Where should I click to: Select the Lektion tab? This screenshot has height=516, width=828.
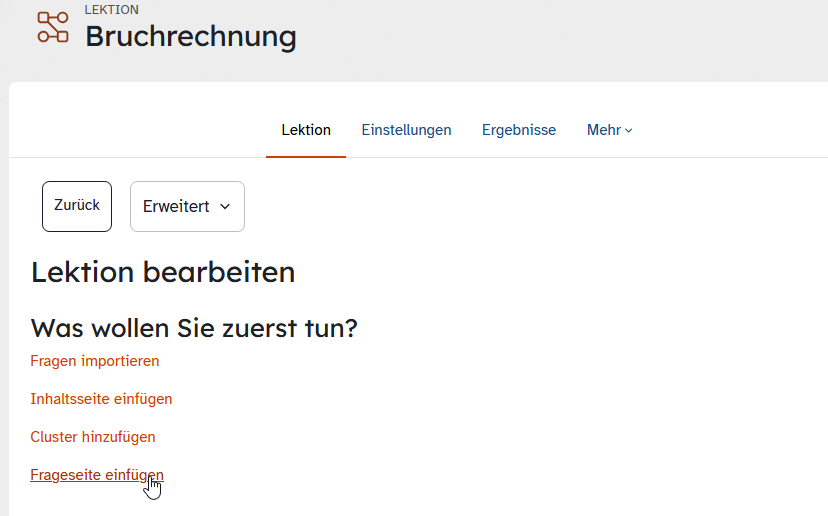(306, 130)
